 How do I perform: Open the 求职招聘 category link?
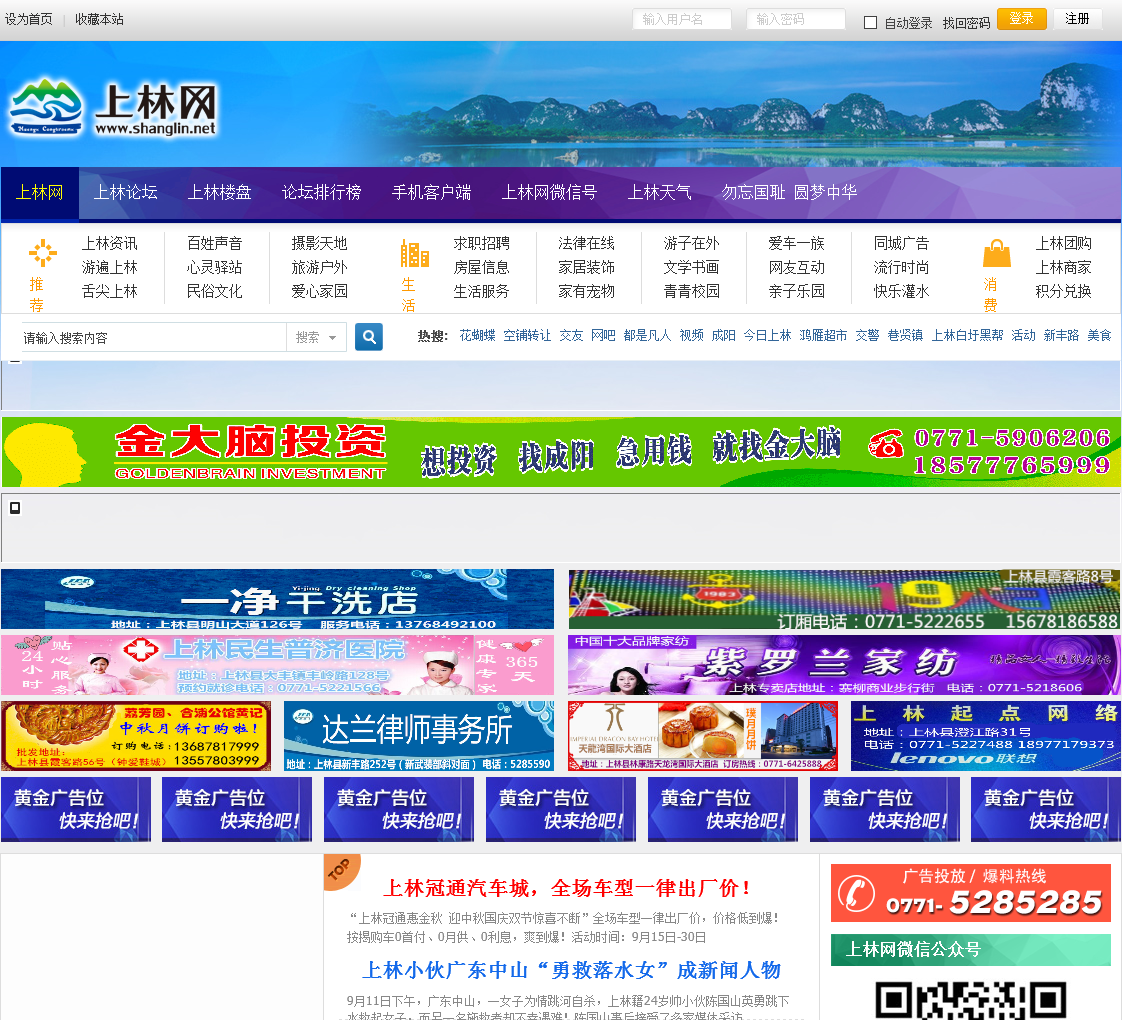click(x=482, y=243)
